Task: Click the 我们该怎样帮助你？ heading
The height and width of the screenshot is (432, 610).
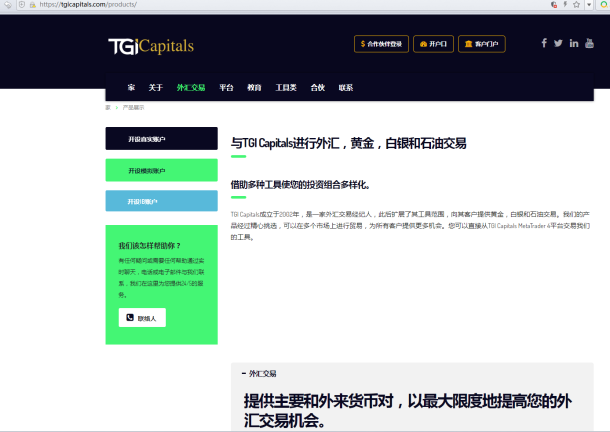Action: pos(150,246)
